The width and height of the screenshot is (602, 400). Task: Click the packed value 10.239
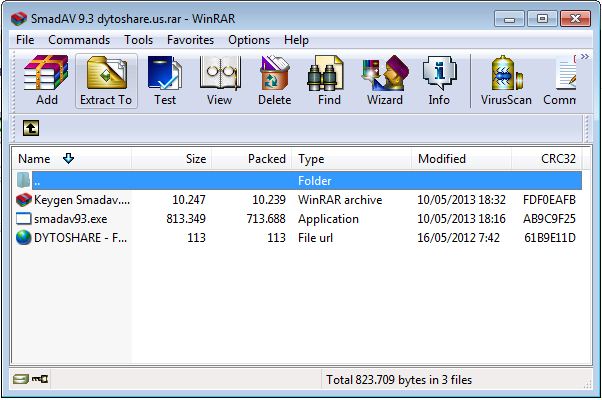(x=269, y=200)
